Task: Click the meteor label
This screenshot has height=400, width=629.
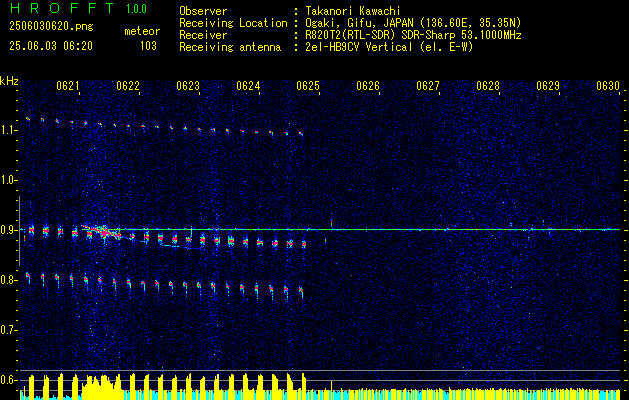Action: coord(142,31)
